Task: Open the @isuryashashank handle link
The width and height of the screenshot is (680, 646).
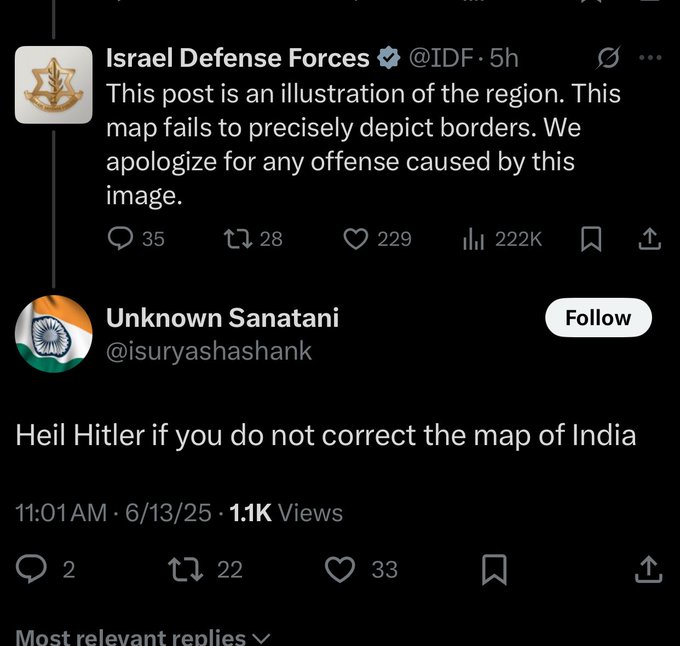Action: 209,351
